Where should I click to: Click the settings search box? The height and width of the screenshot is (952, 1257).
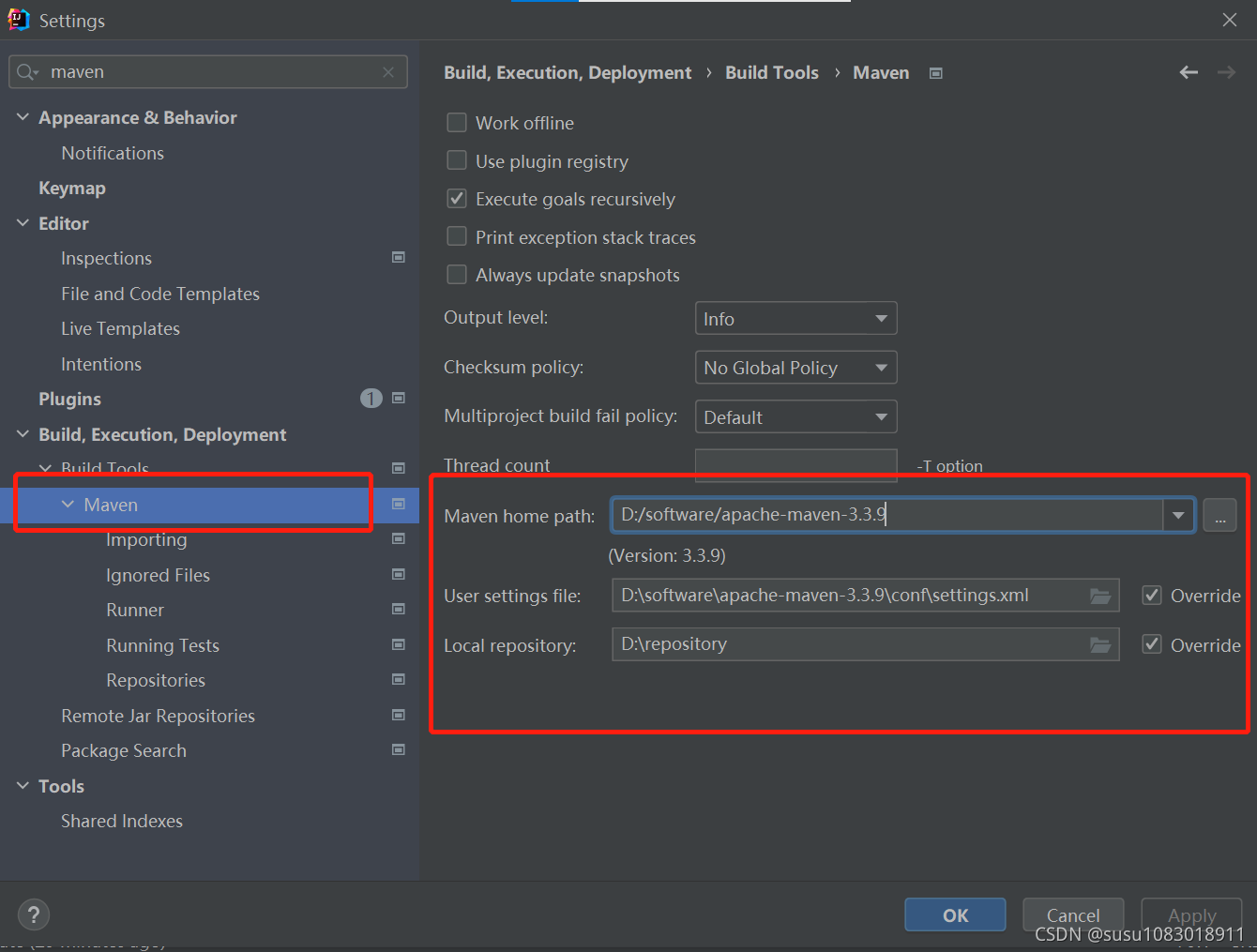point(208,72)
